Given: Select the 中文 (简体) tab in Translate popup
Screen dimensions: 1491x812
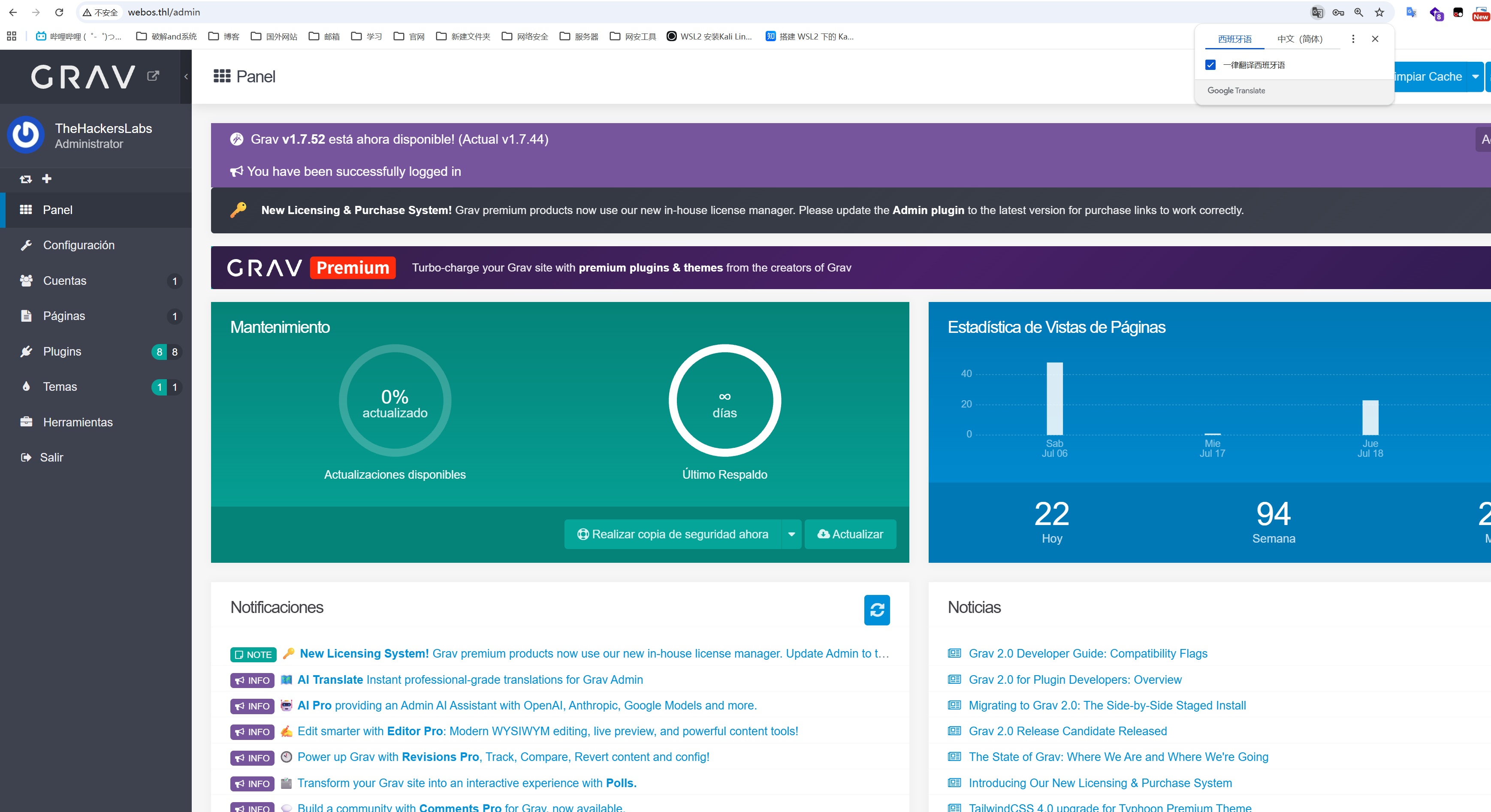Looking at the screenshot, I should tap(1300, 39).
